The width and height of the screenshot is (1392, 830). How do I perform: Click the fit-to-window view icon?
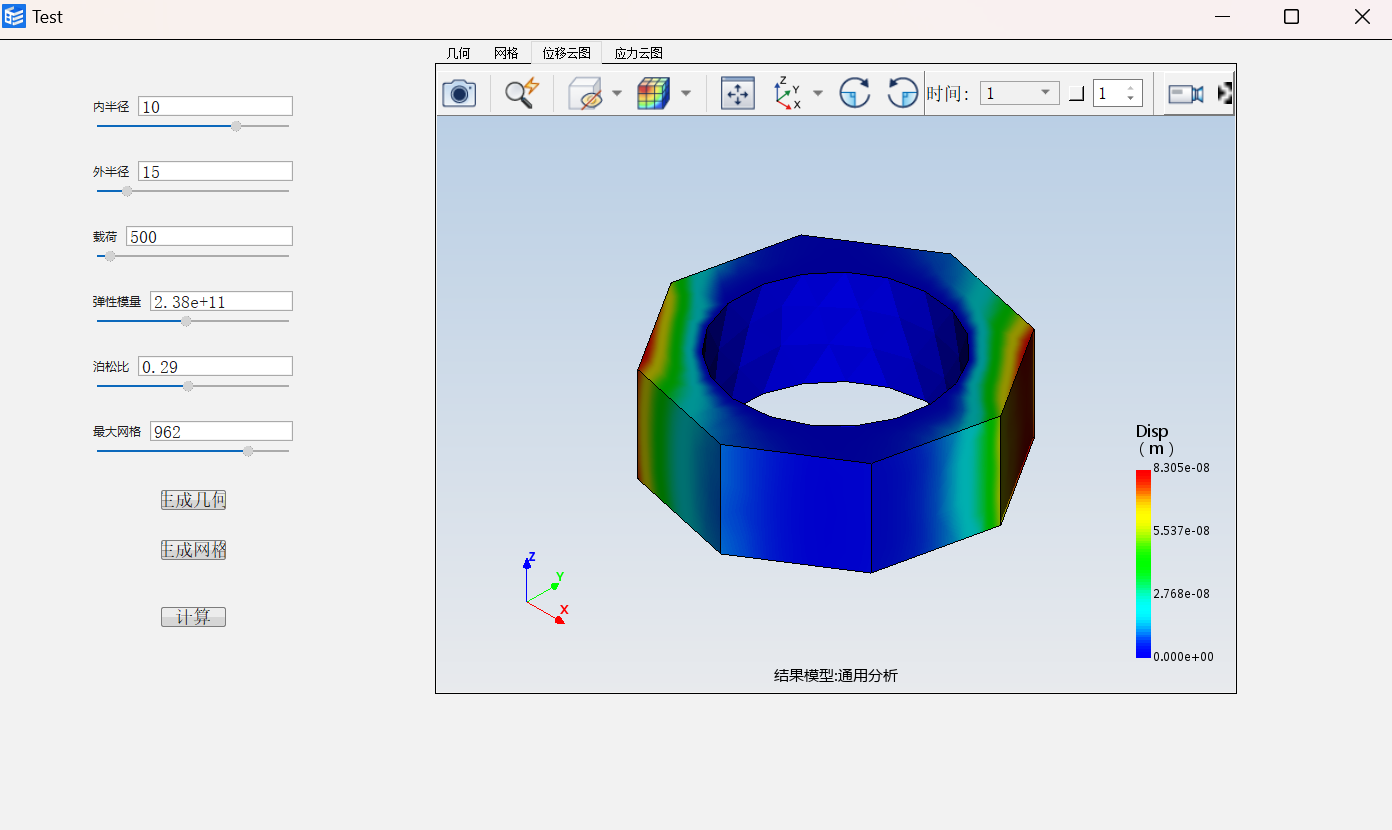[738, 93]
